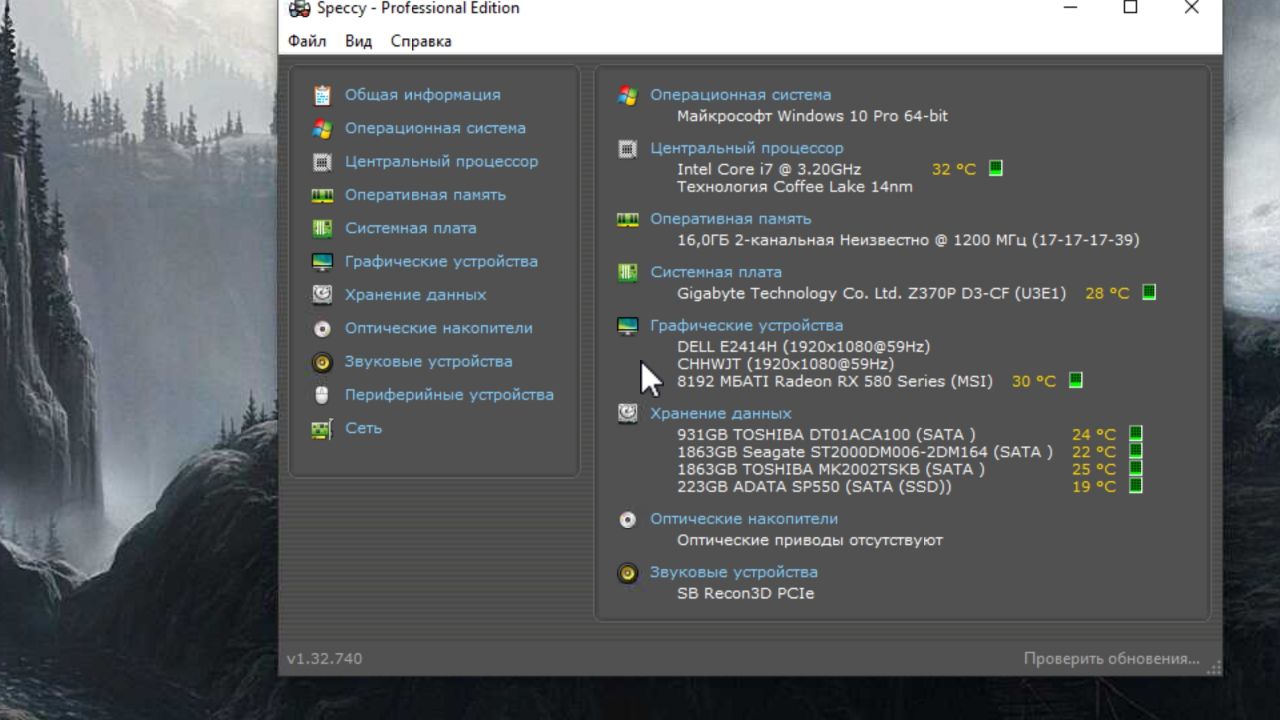This screenshot has width=1280, height=720.
Task: Open Графические устройства section in sidebar
Action: coord(441,261)
